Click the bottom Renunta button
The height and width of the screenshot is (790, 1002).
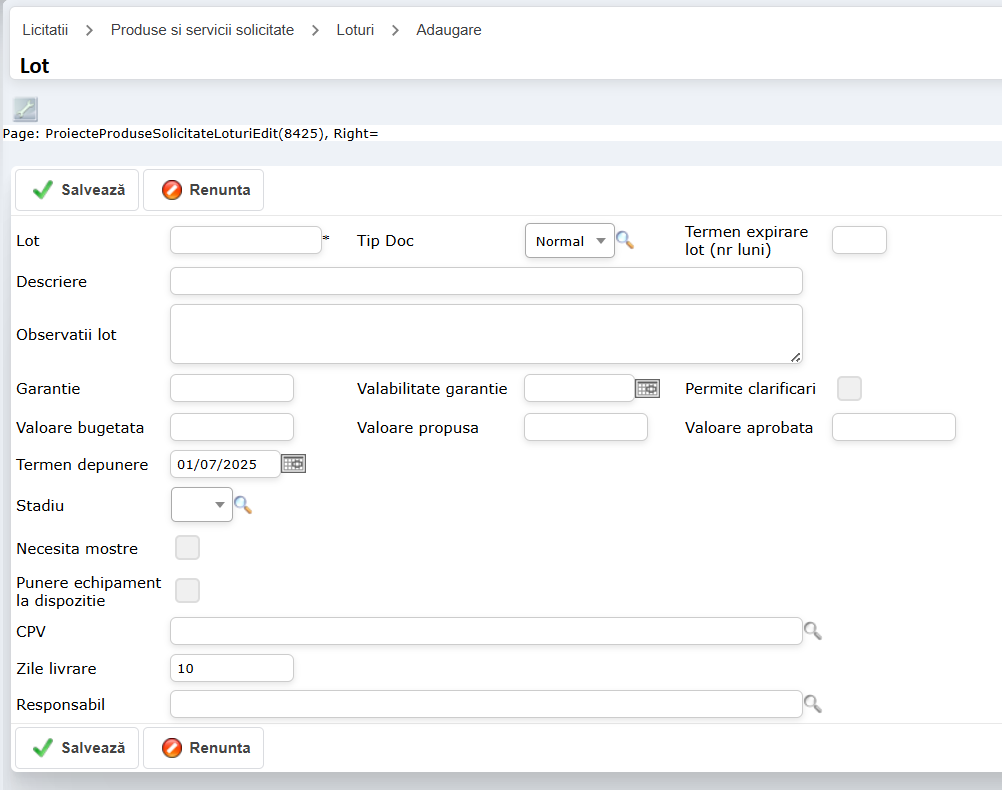pyautogui.click(x=204, y=747)
